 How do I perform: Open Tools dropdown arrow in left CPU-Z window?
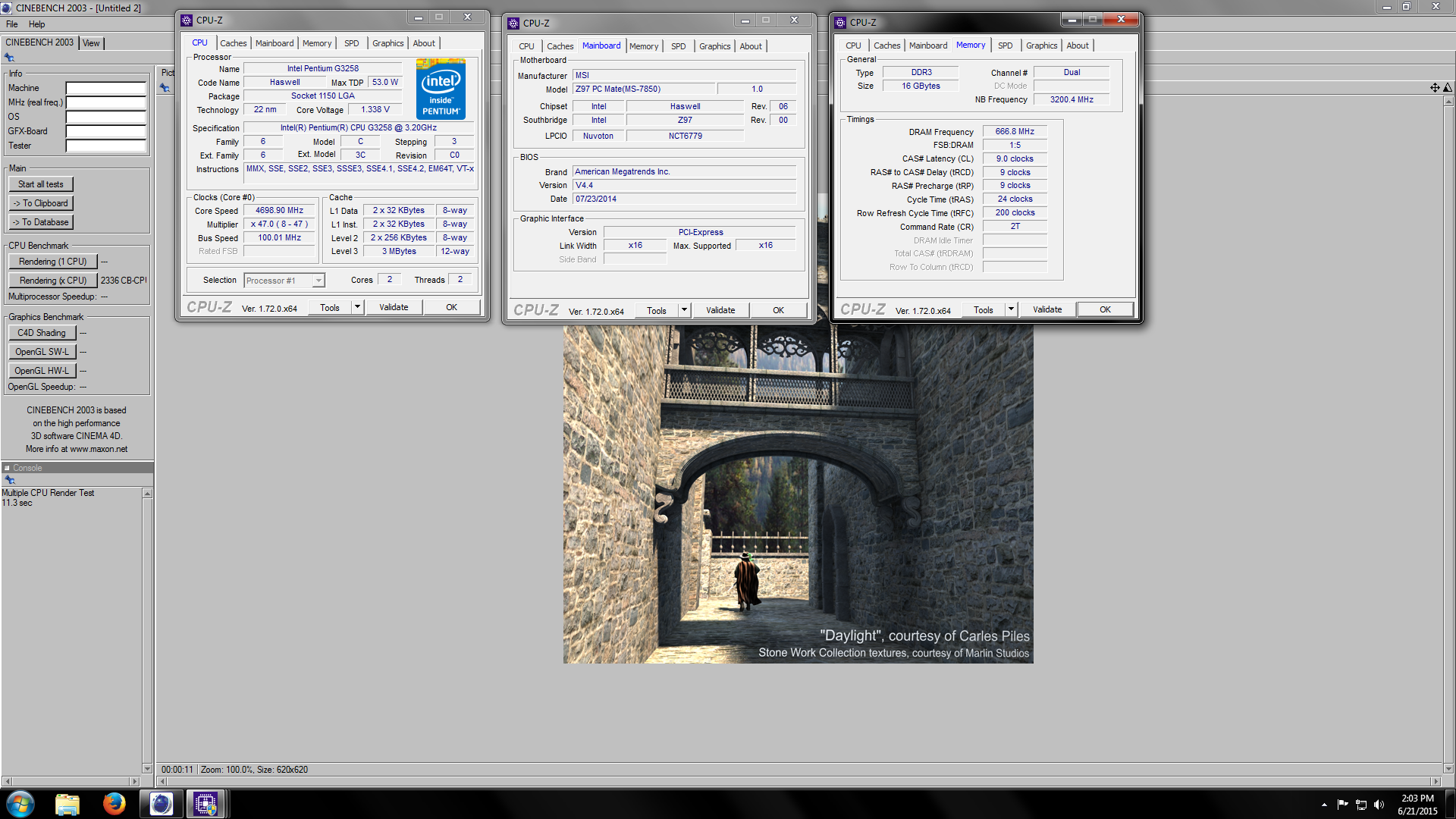[357, 307]
